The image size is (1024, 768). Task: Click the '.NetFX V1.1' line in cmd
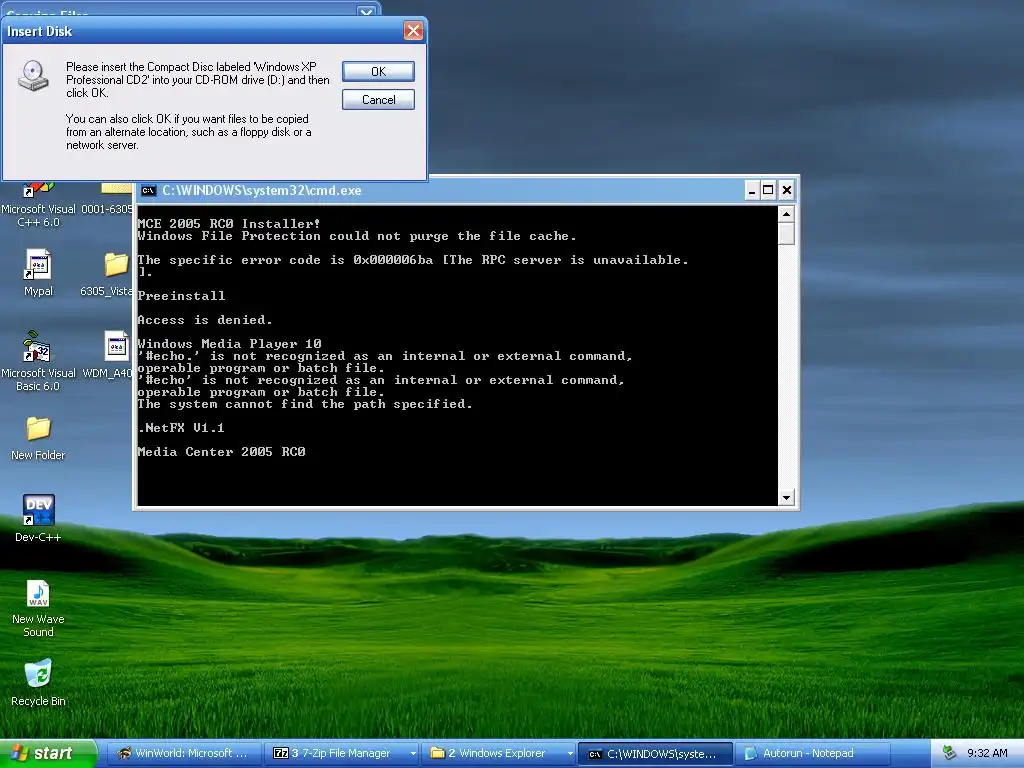point(181,428)
